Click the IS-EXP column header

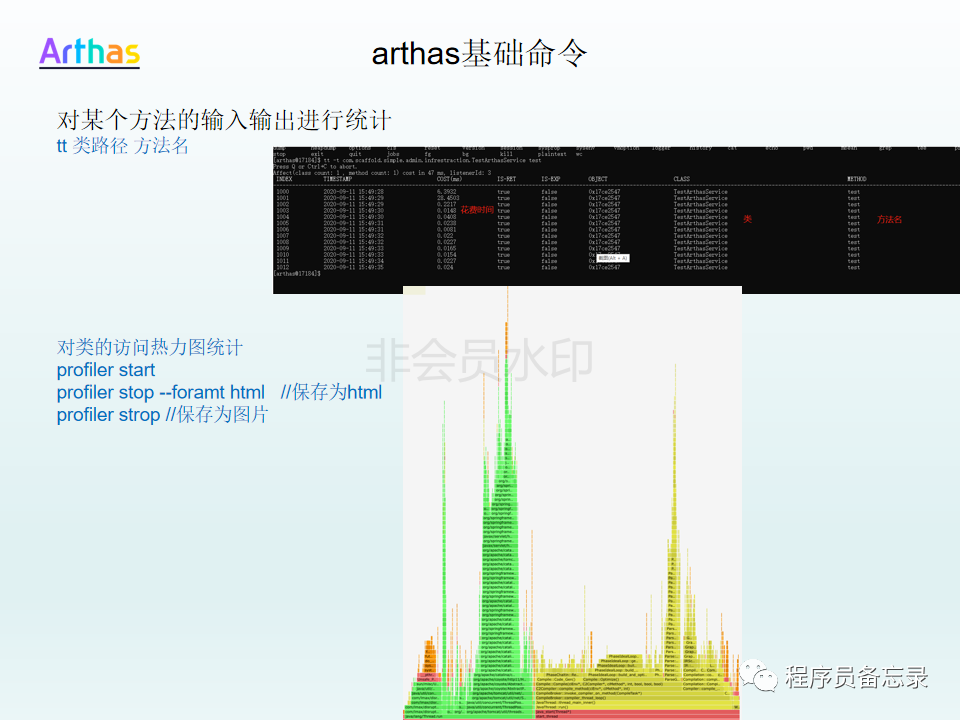tap(550, 179)
